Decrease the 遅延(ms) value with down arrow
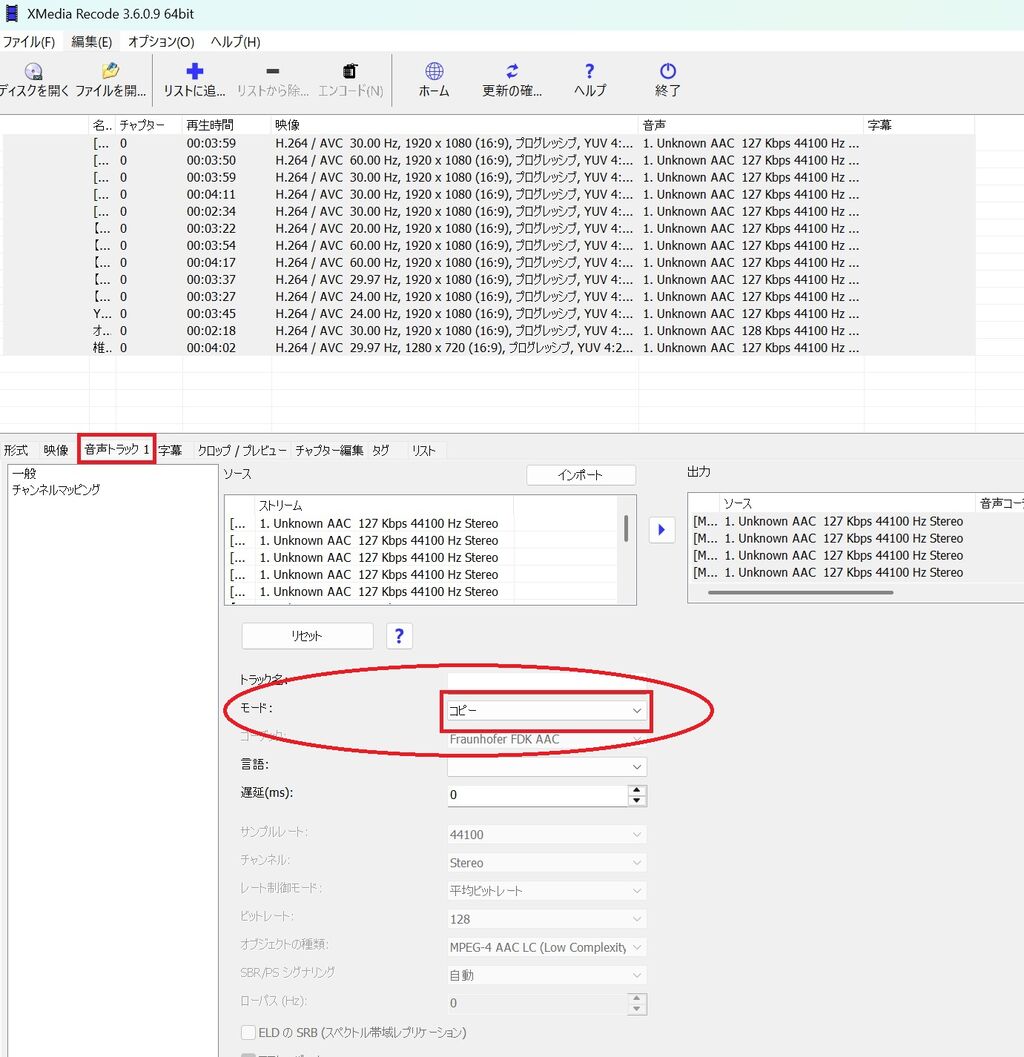The image size is (1024, 1057). click(636, 800)
